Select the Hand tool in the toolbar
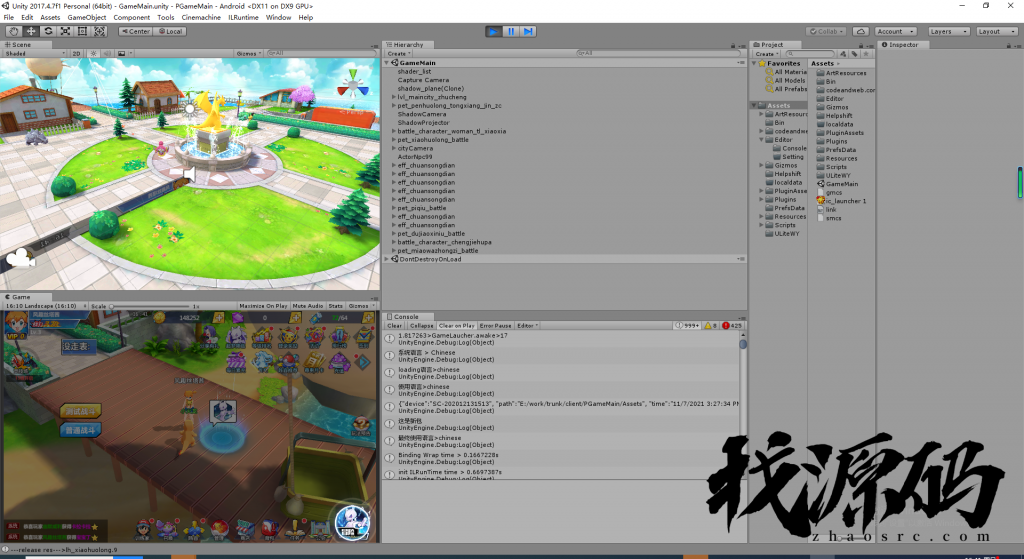 point(13,31)
